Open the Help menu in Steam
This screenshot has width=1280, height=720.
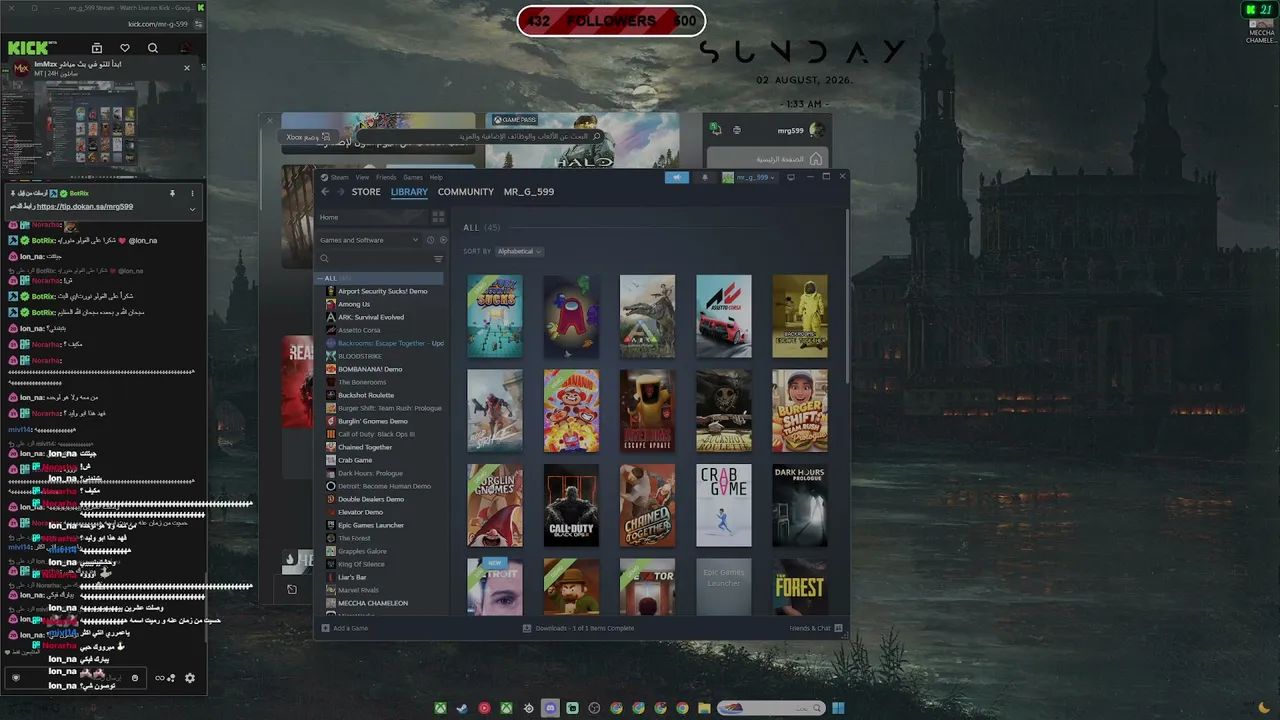tap(436, 177)
